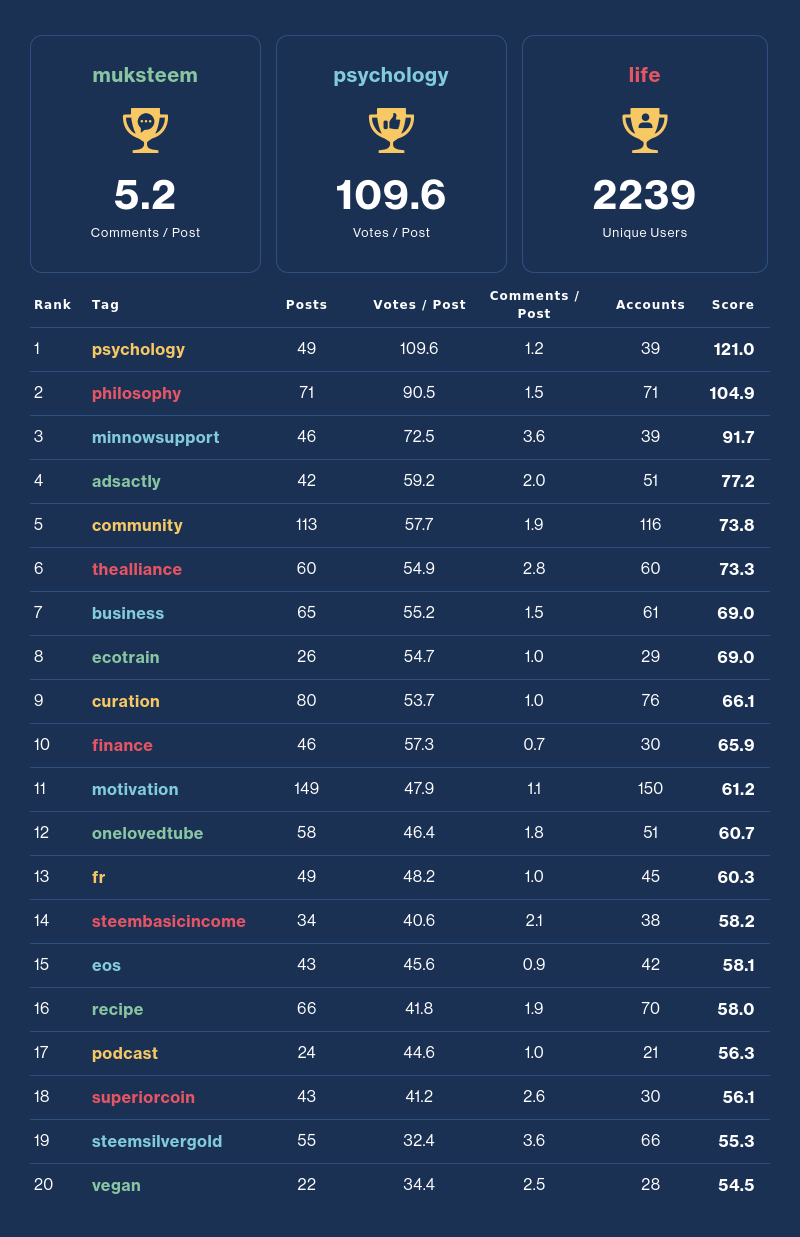The image size is (800, 1237).
Task: Select score 77.2 in the adsactly row
Action: (x=738, y=482)
